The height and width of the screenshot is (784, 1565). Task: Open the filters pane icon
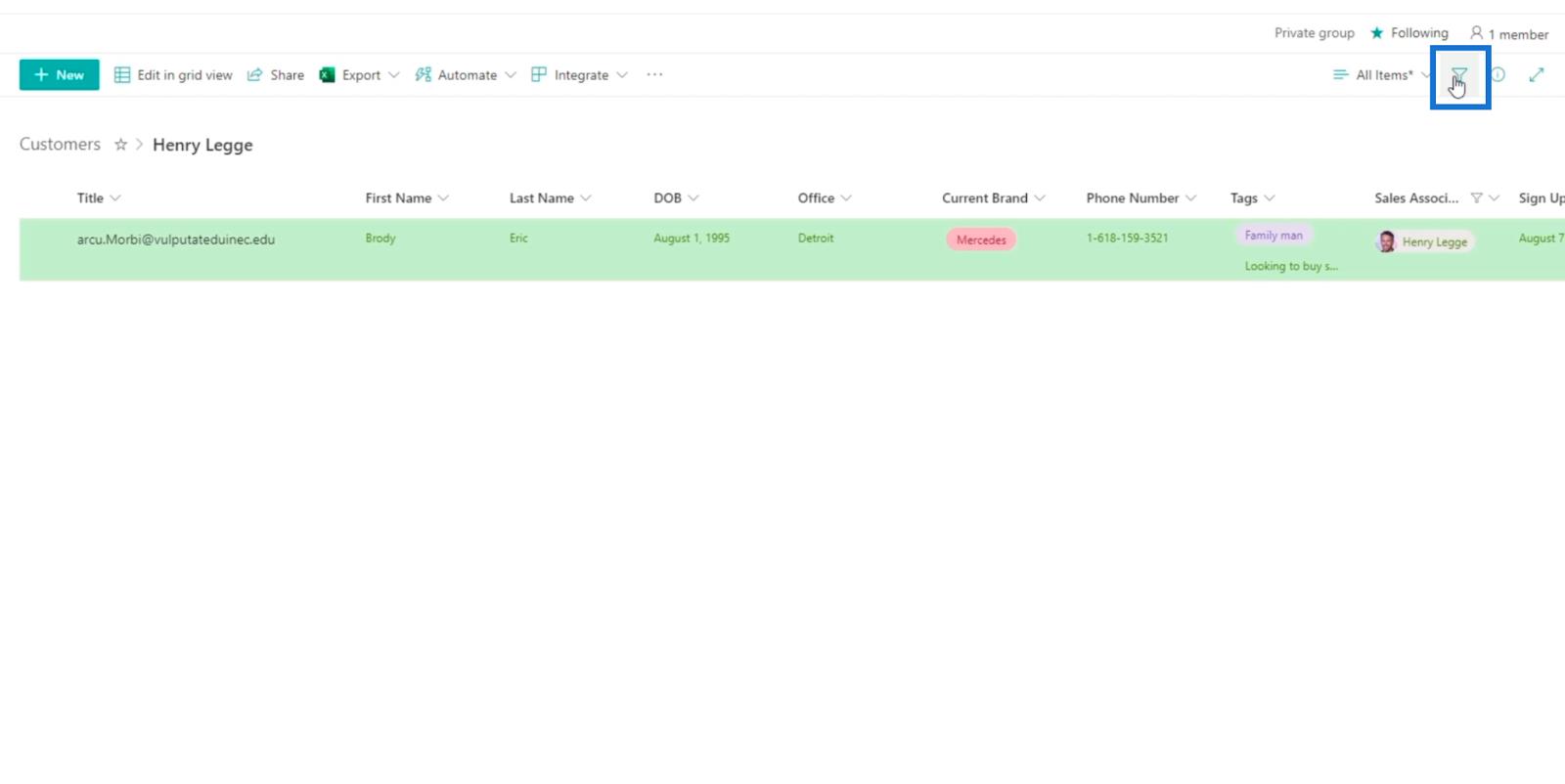[x=1459, y=75]
